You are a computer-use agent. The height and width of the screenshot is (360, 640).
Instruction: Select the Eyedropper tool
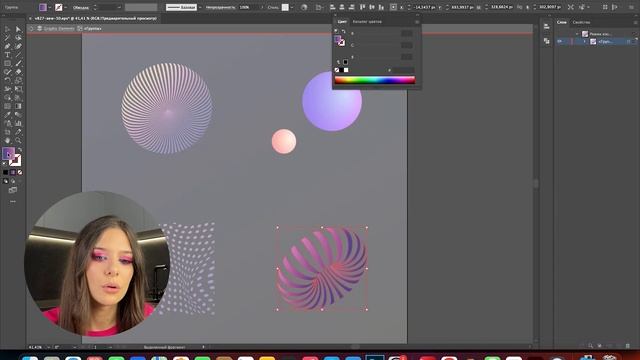click(x=7, y=115)
